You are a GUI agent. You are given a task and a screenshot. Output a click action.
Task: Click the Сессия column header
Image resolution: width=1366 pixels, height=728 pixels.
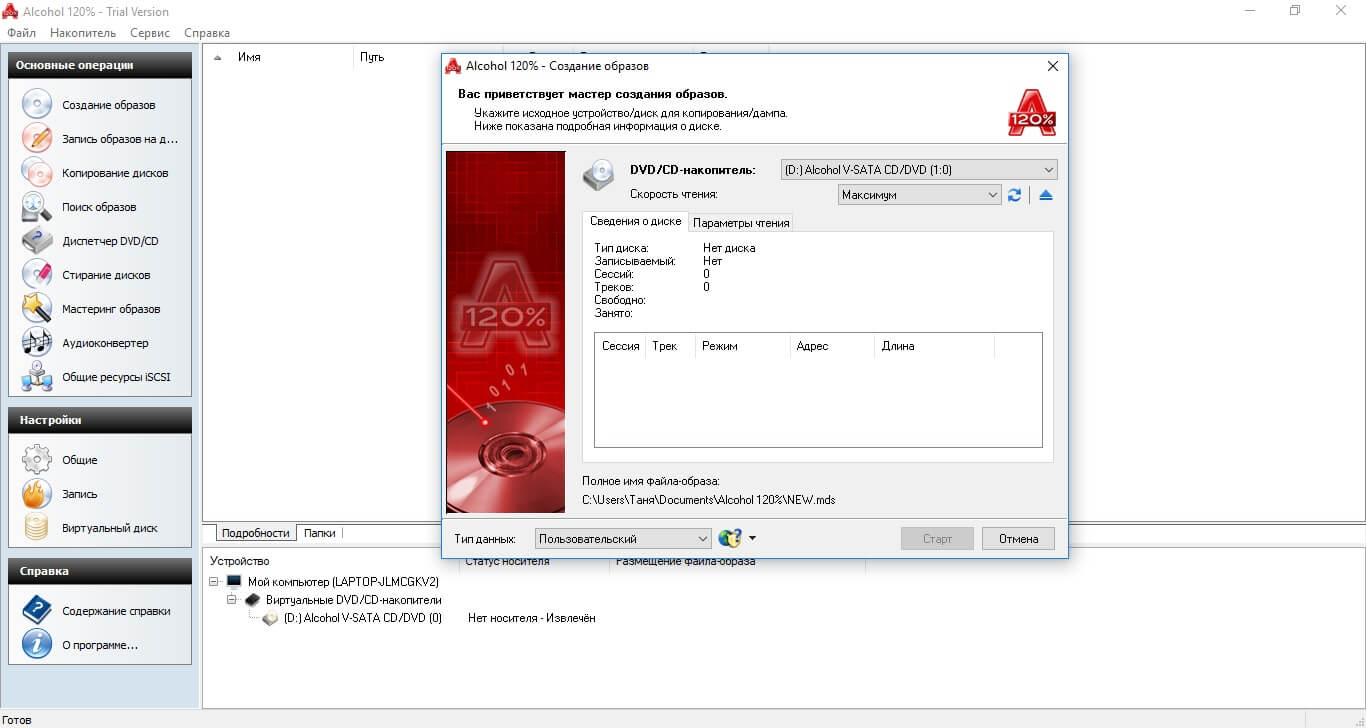coord(621,346)
